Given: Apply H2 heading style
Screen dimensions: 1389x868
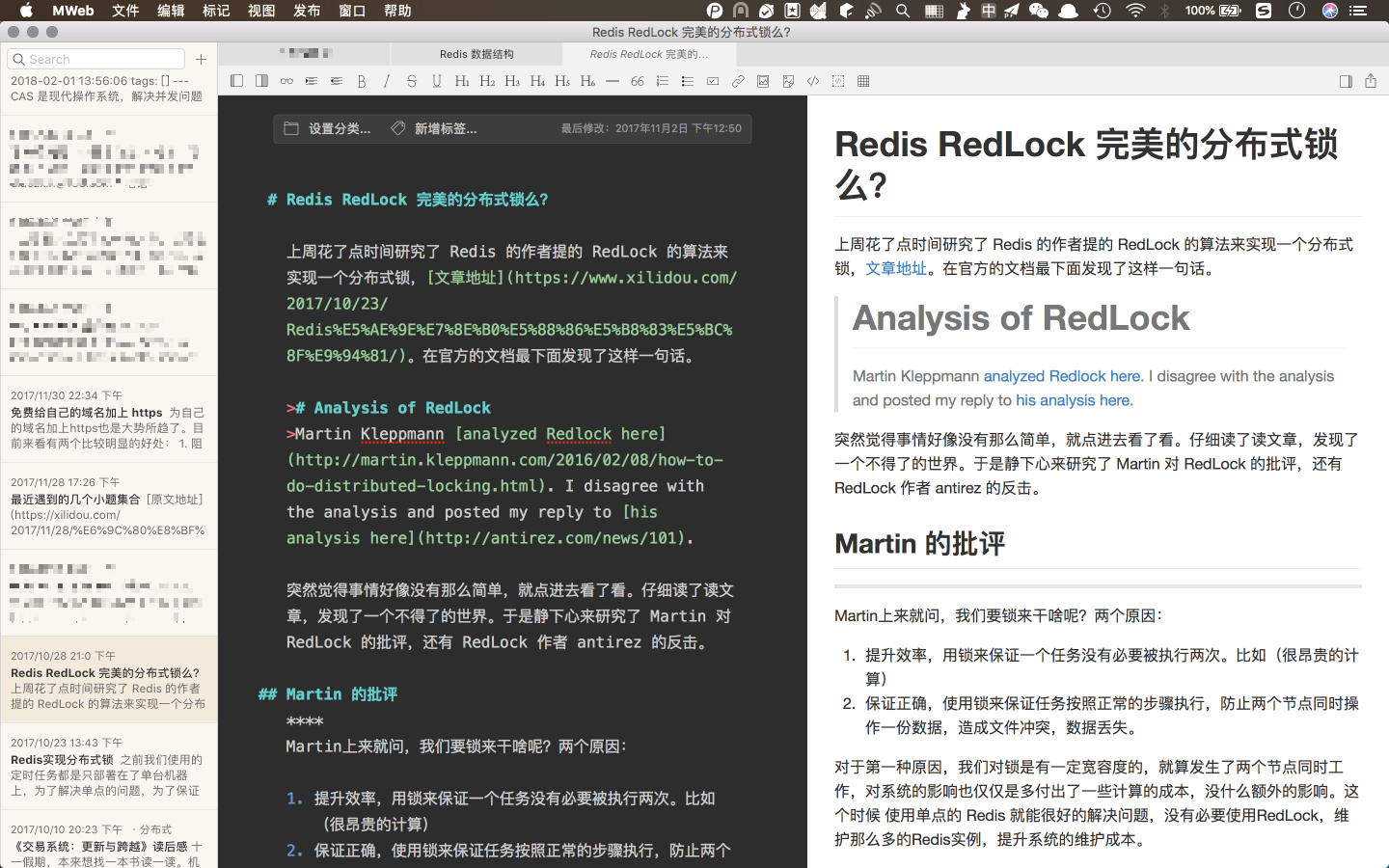Looking at the screenshot, I should (487, 82).
